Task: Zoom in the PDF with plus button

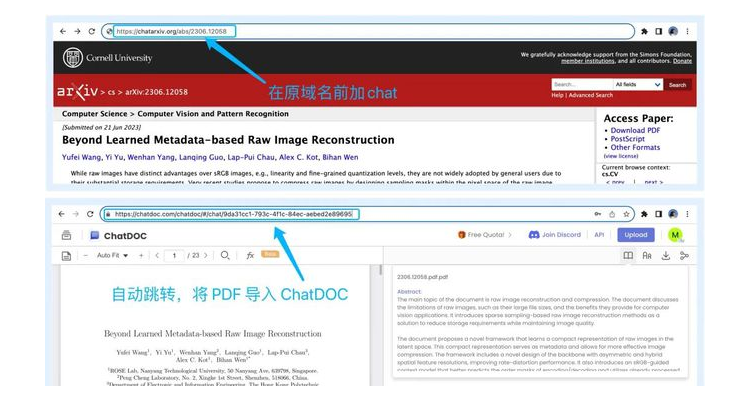Action: click(141, 256)
